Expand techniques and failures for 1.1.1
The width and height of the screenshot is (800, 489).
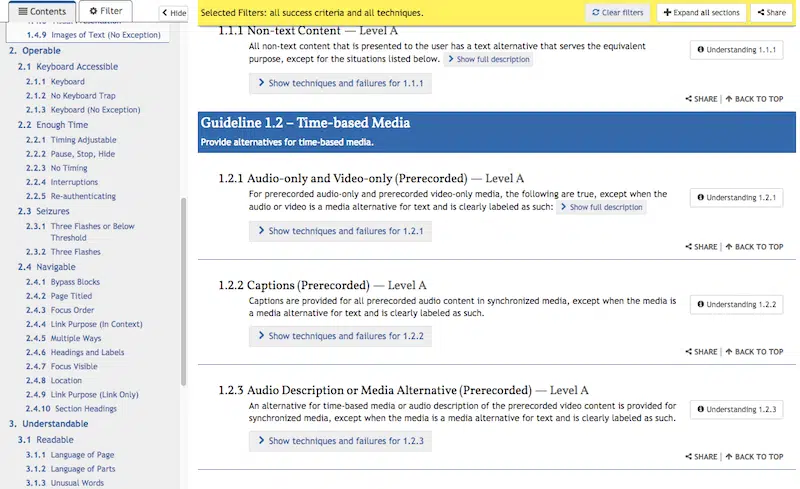340,83
